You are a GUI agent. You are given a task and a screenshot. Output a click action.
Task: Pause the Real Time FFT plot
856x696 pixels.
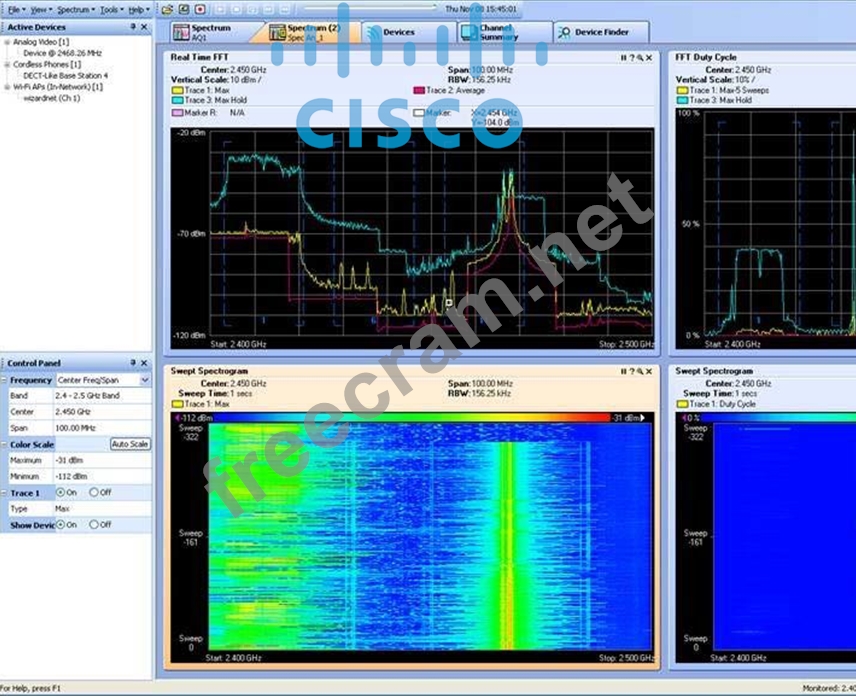pos(624,58)
